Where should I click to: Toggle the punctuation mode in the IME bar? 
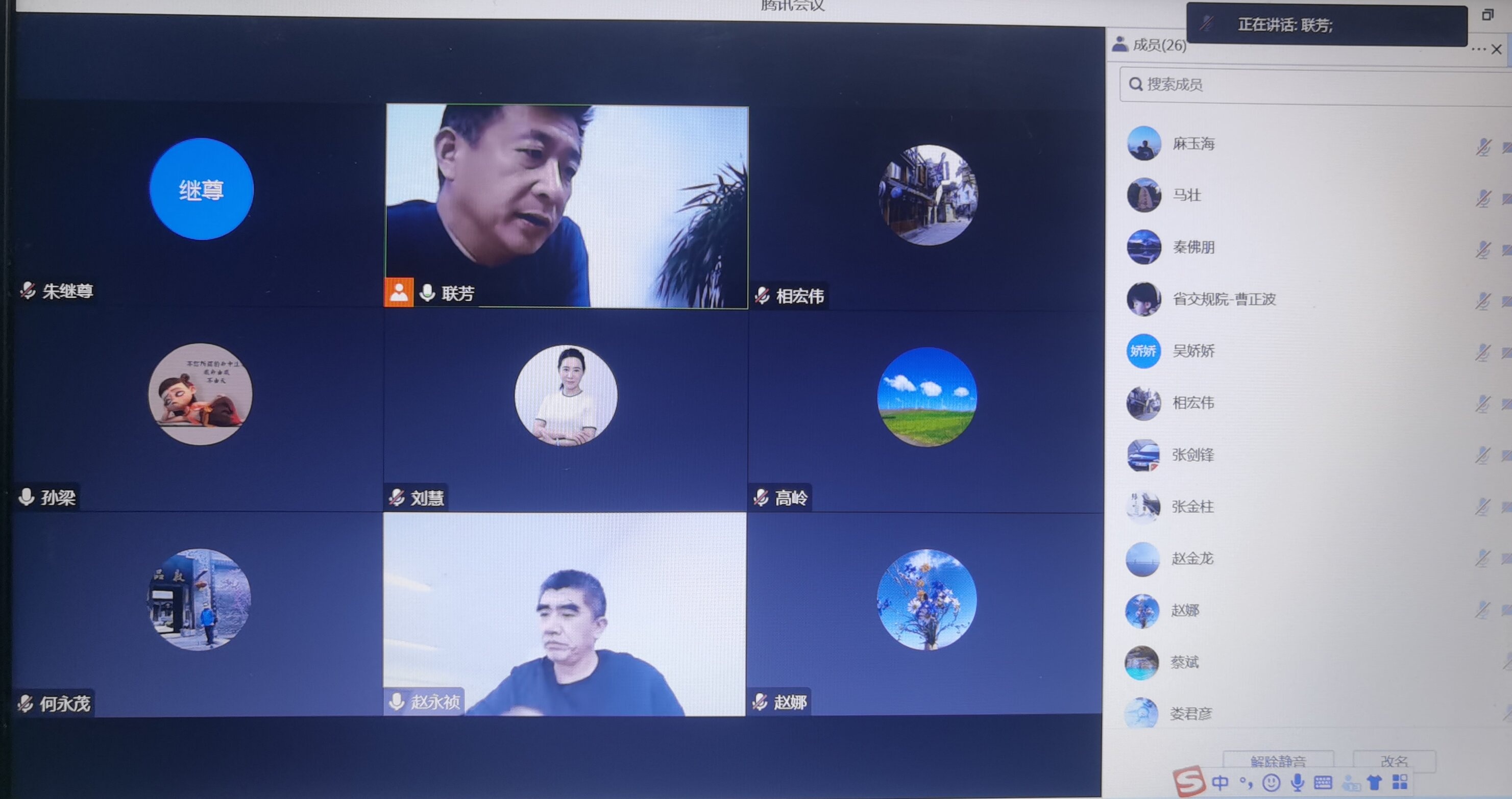(1246, 782)
